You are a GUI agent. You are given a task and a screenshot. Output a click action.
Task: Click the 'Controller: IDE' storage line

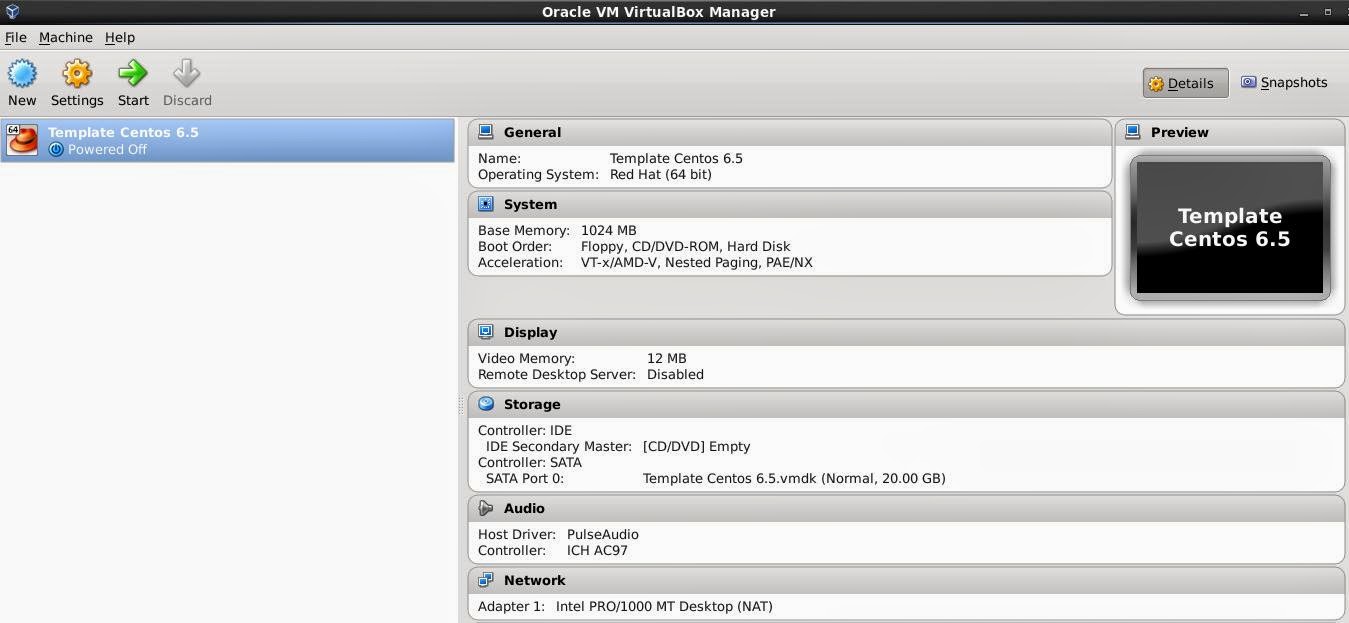click(525, 430)
